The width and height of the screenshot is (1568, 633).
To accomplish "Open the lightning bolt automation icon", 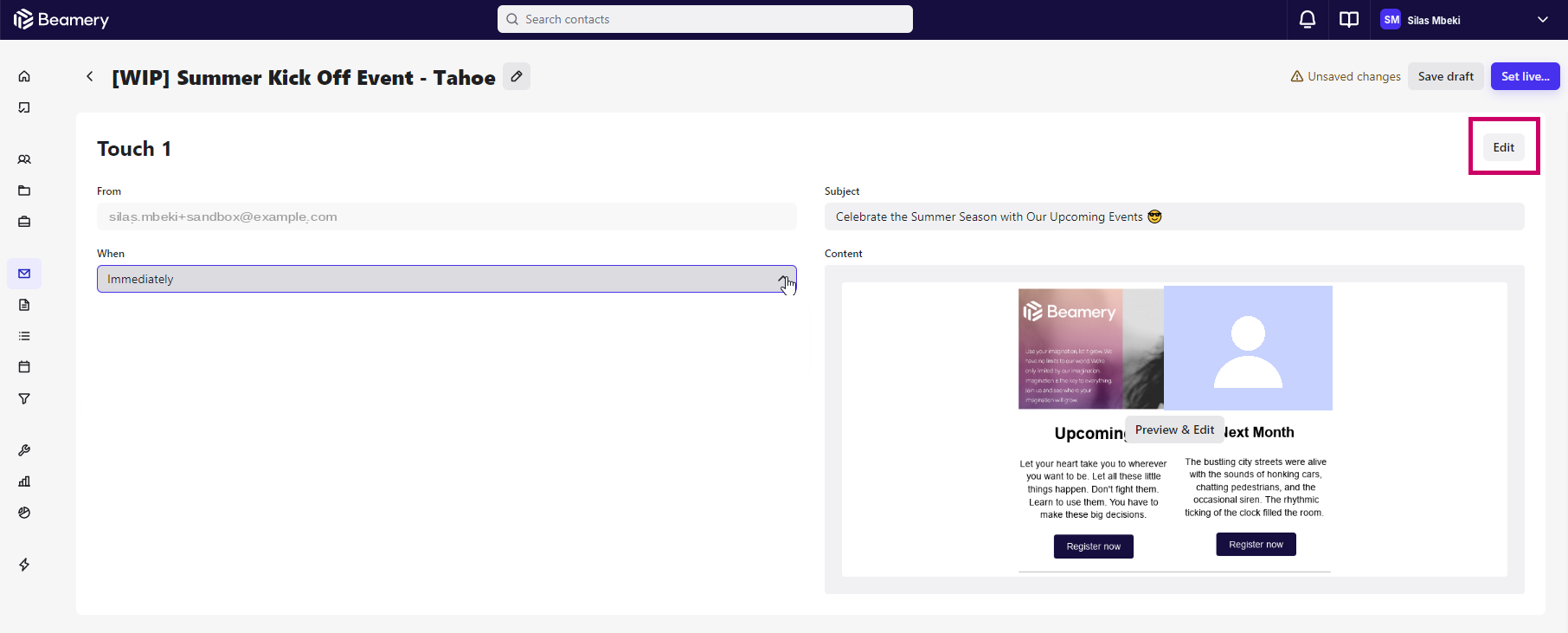I will (24, 565).
